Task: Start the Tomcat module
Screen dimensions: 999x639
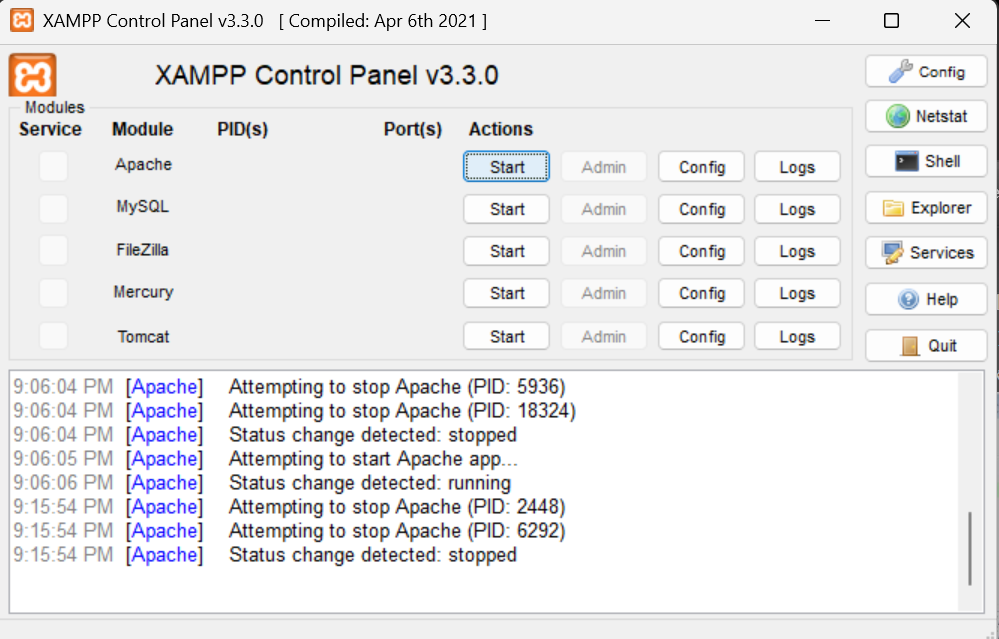Action: 507,336
